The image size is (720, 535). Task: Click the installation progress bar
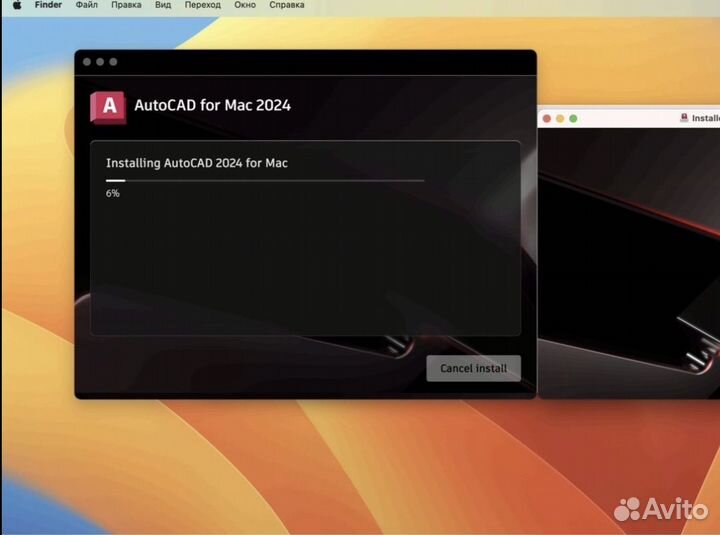click(x=265, y=181)
